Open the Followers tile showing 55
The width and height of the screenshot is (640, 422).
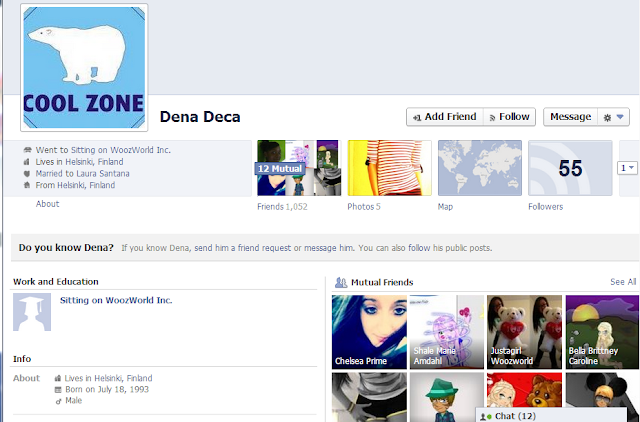coord(570,168)
